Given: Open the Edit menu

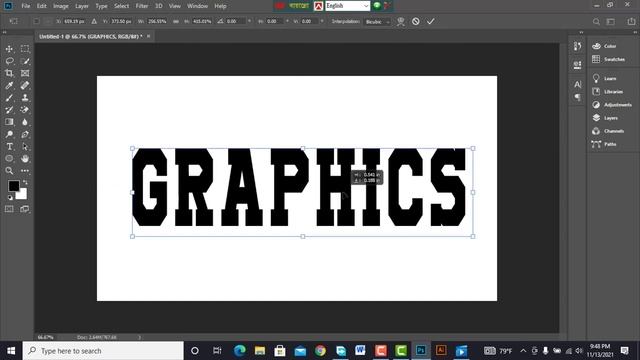Looking at the screenshot, I should [x=42, y=6].
